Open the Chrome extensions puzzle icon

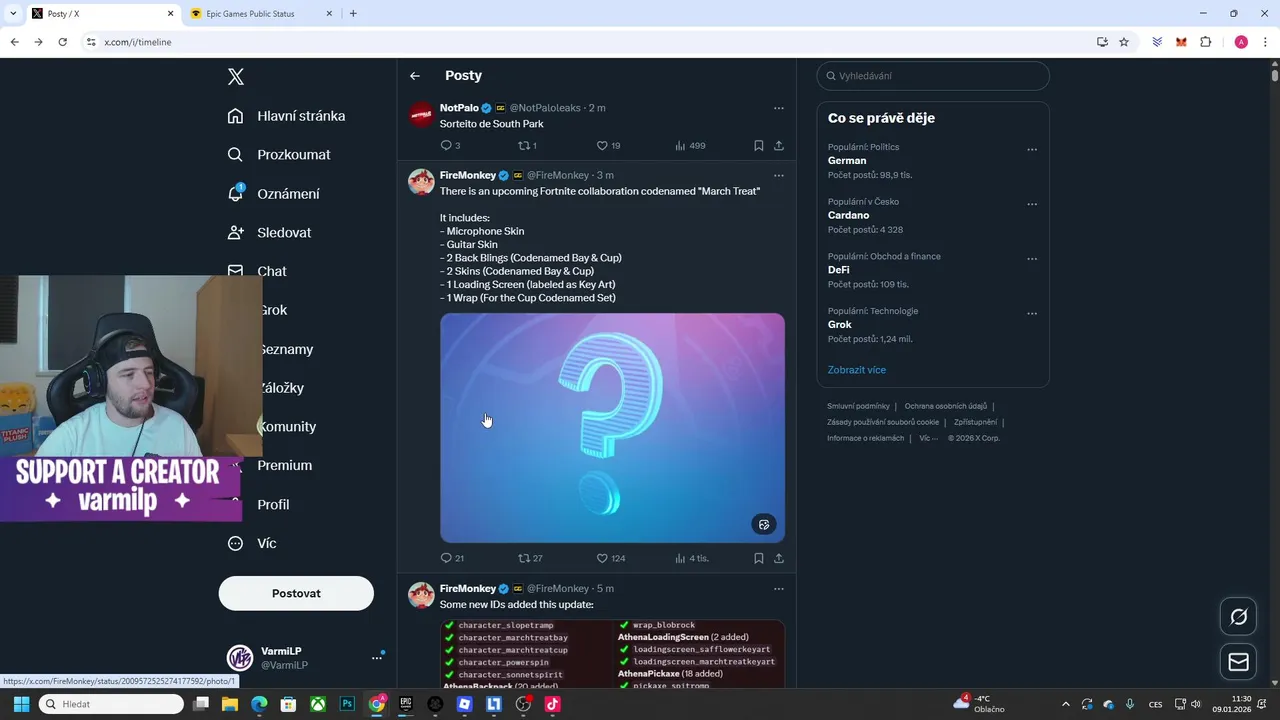tap(1205, 42)
